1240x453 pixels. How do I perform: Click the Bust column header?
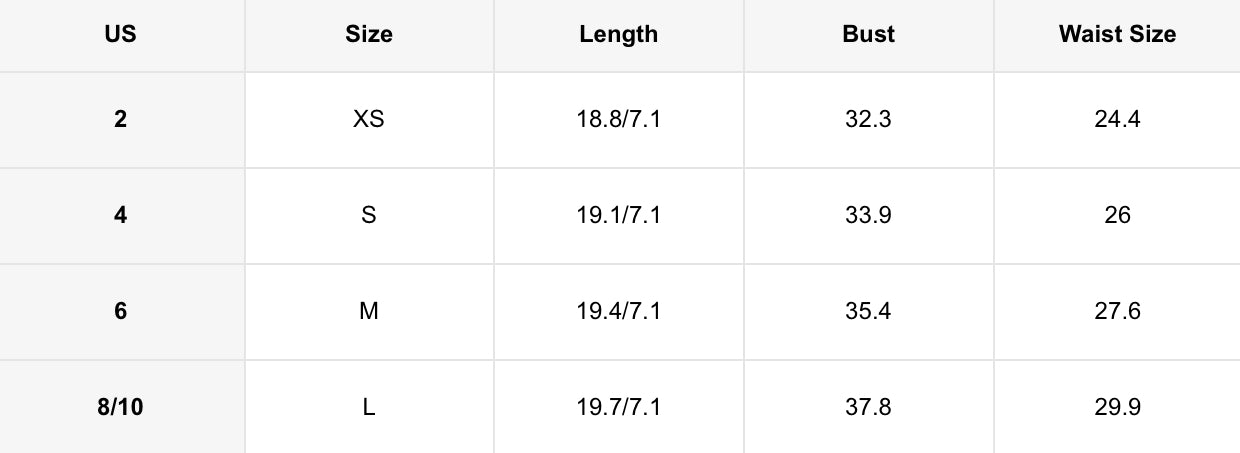868,34
